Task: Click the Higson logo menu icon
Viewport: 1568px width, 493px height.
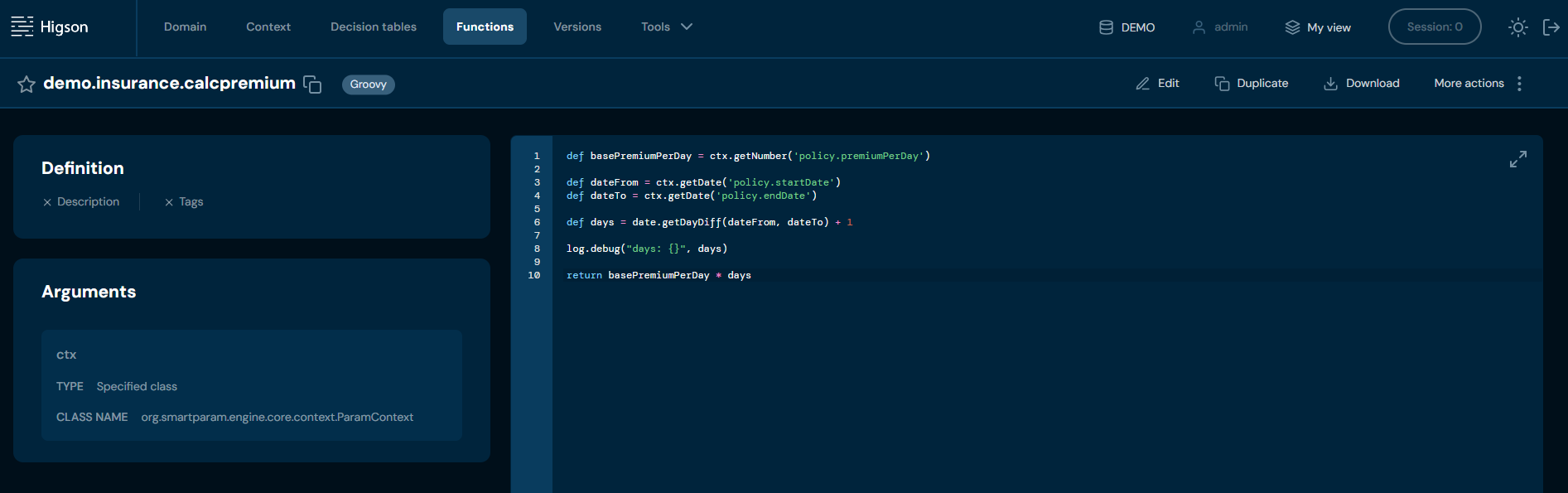Action: (x=22, y=27)
